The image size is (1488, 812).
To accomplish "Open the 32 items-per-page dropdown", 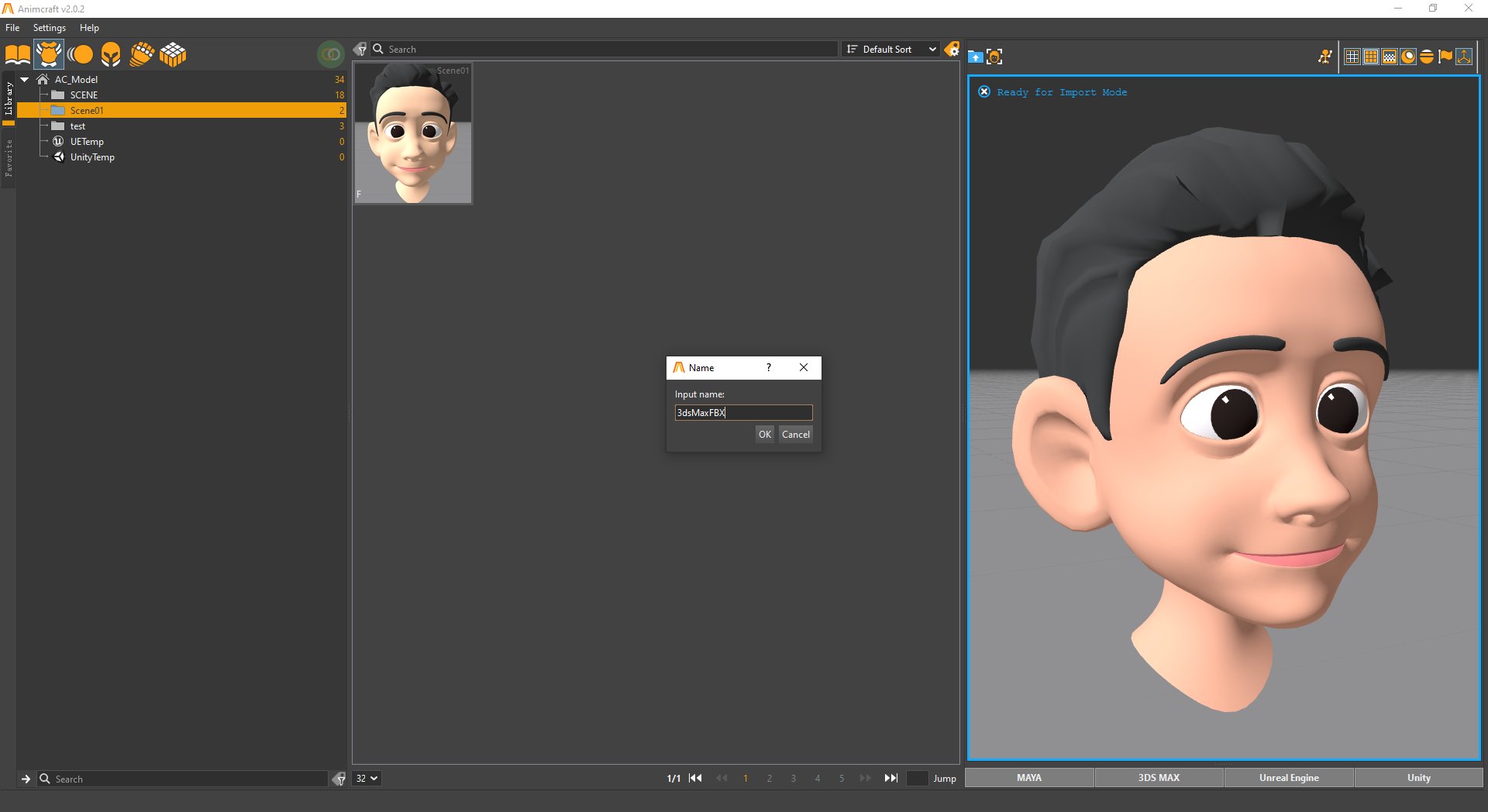I will click(x=367, y=779).
